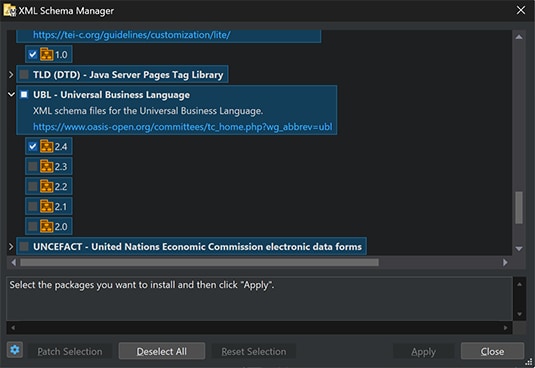The image size is (535, 368).
Task: Click the Patch Selection button
Action: (x=70, y=351)
